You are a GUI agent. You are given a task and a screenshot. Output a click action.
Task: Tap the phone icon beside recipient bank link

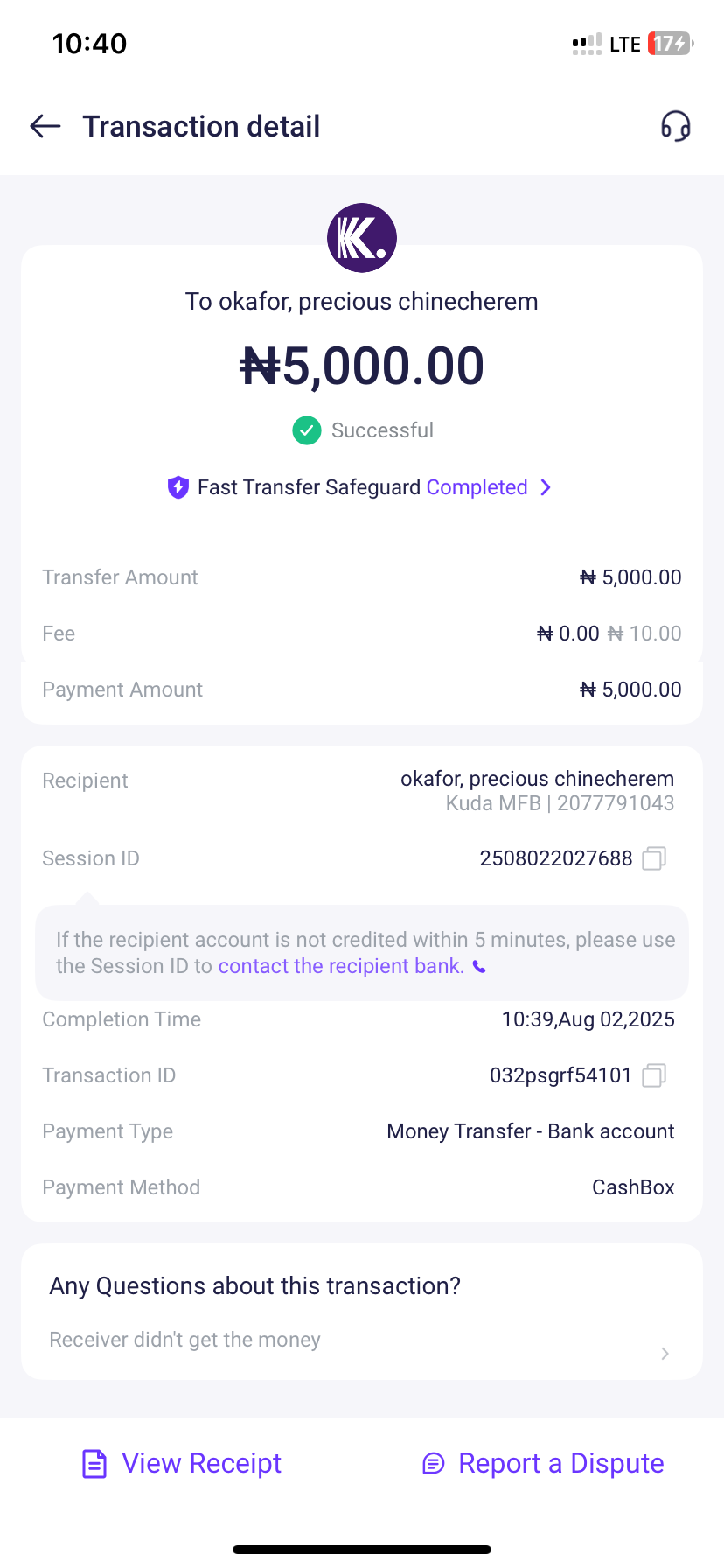tap(479, 967)
